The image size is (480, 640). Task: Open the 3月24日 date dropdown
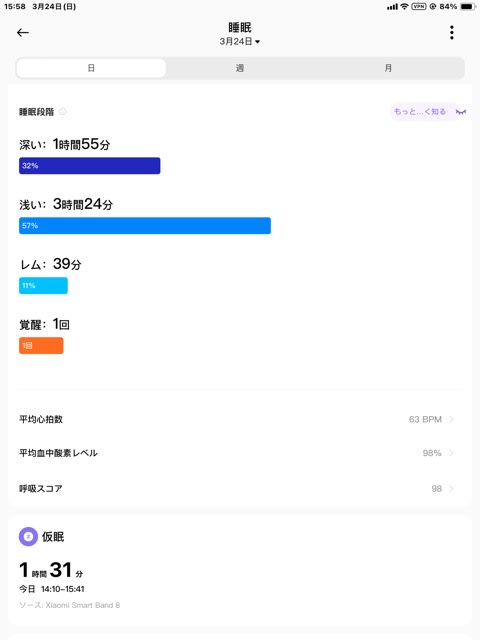tap(240, 41)
